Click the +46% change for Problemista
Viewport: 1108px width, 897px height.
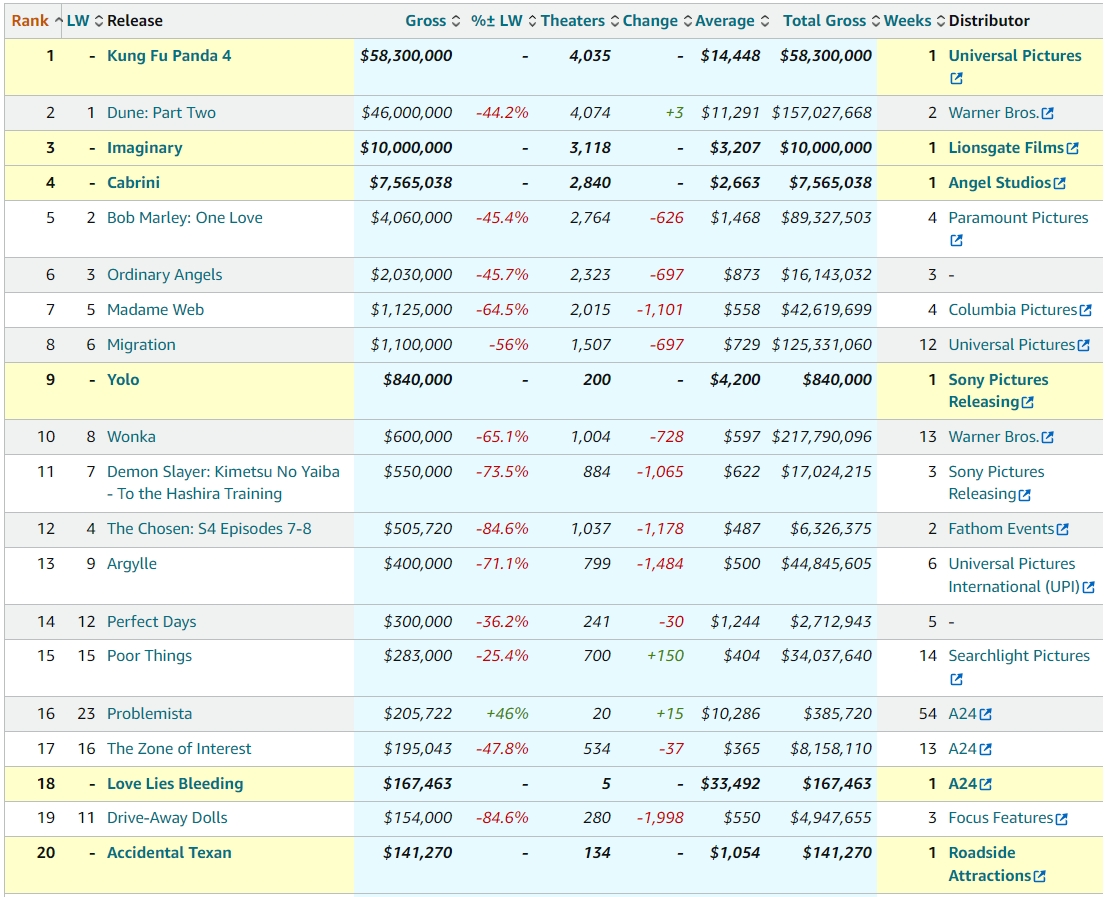pyautogui.click(x=507, y=714)
